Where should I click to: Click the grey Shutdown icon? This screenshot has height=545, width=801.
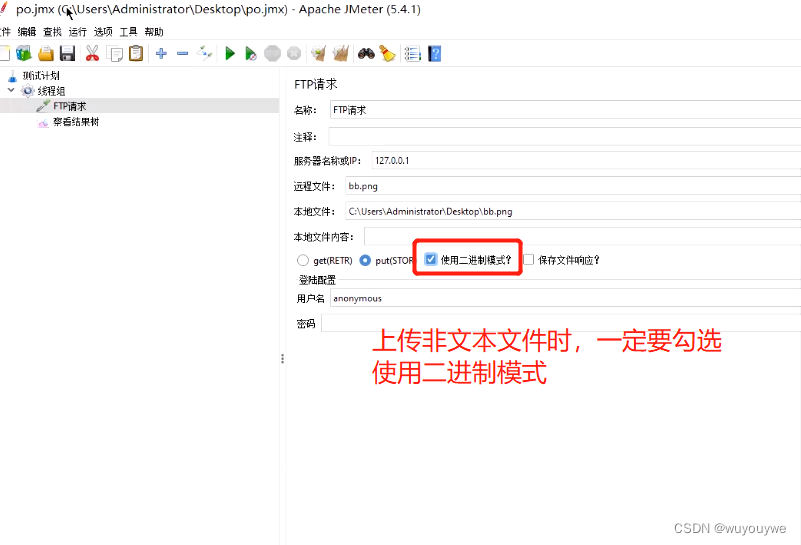click(x=294, y=53)
